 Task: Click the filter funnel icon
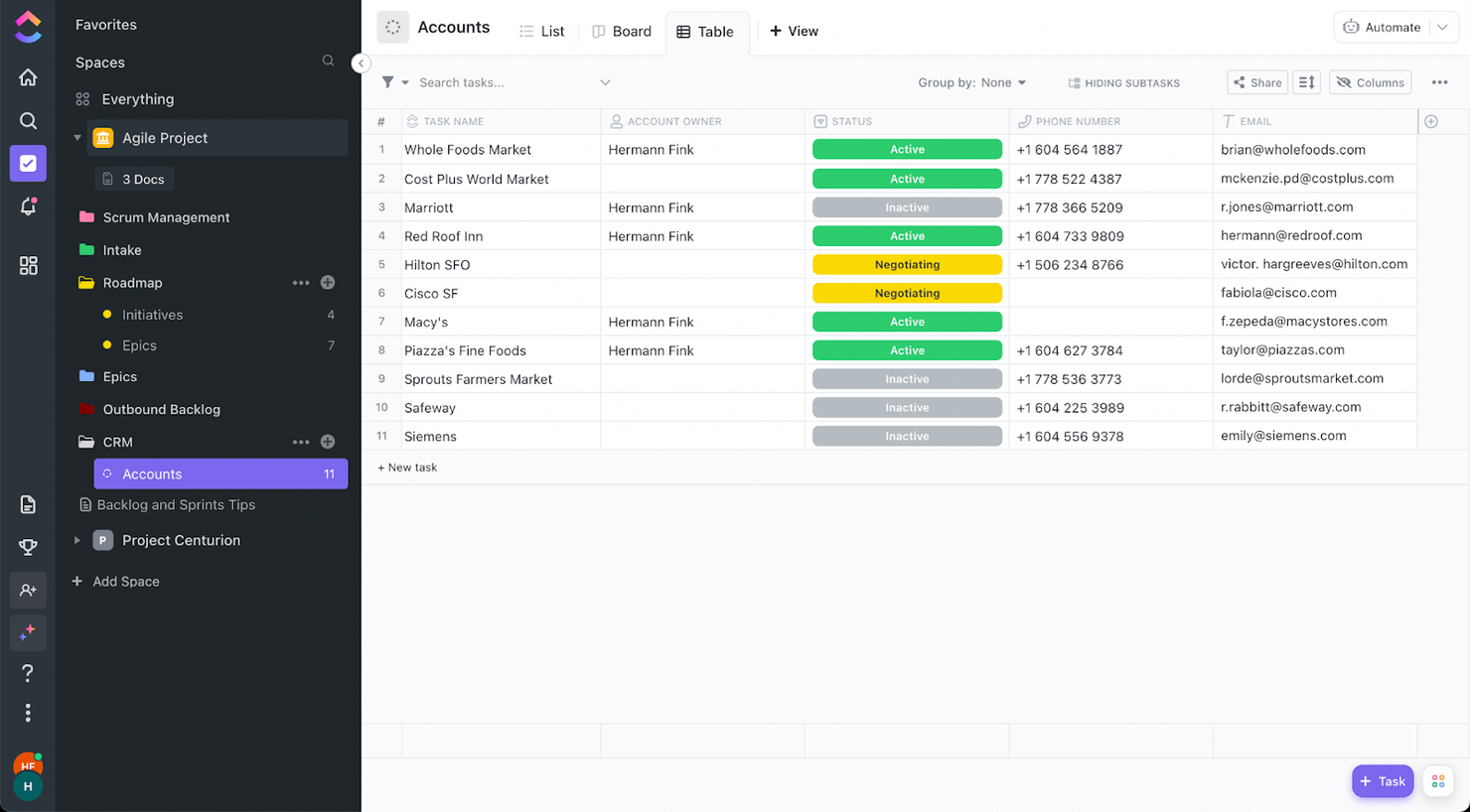pos(387,82)
